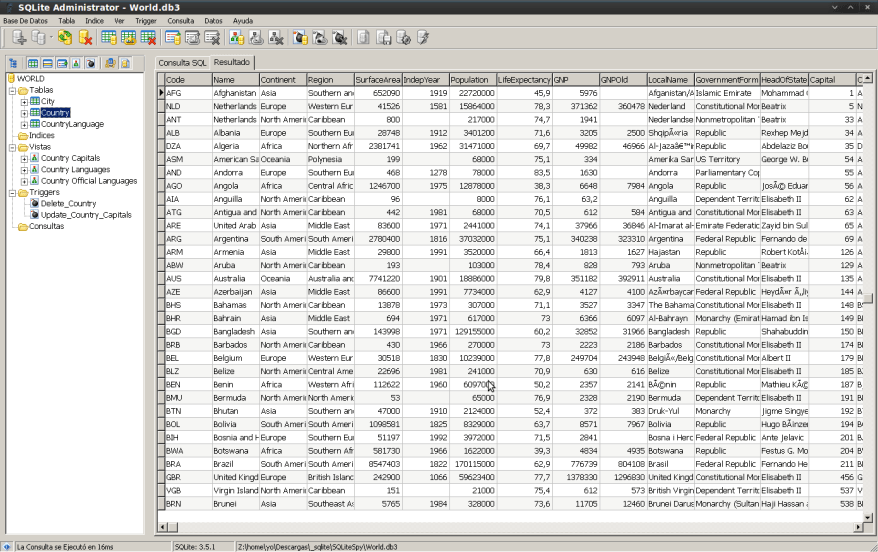This screenshot has width=878, height=552.
Task: Click the create index toolbar icon
Action: click(x=236, y=38)
